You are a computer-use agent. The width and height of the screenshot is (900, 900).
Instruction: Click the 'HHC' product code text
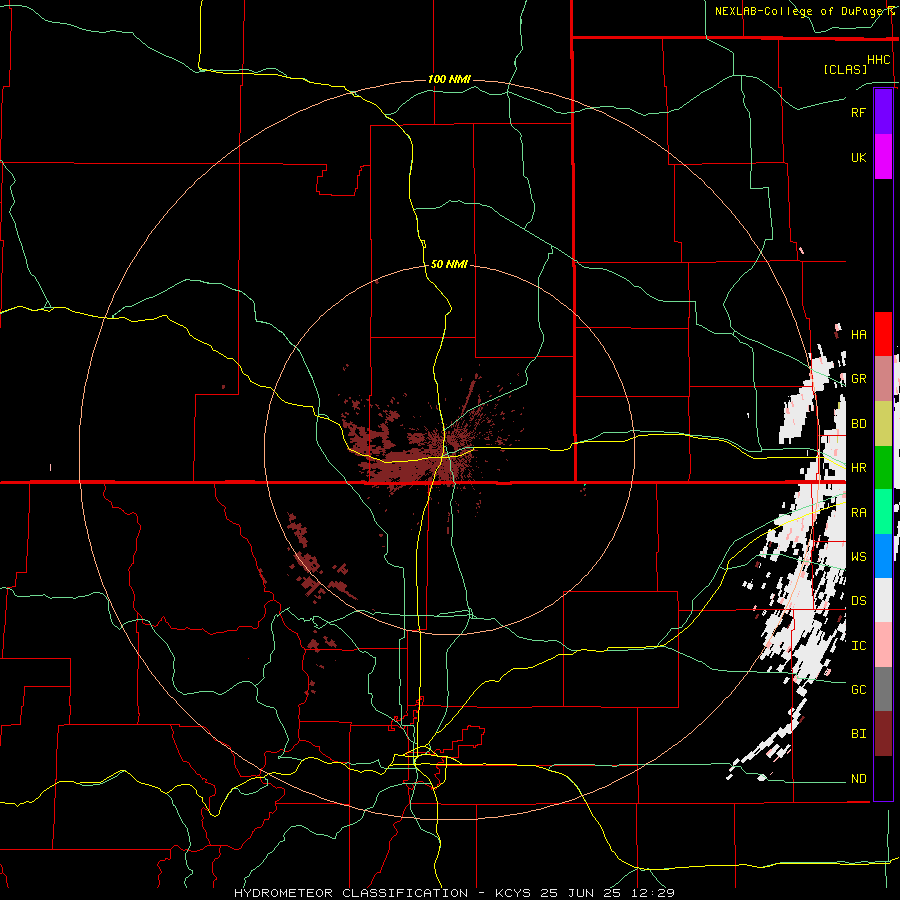pyautogui.click(x=878, y=60)
